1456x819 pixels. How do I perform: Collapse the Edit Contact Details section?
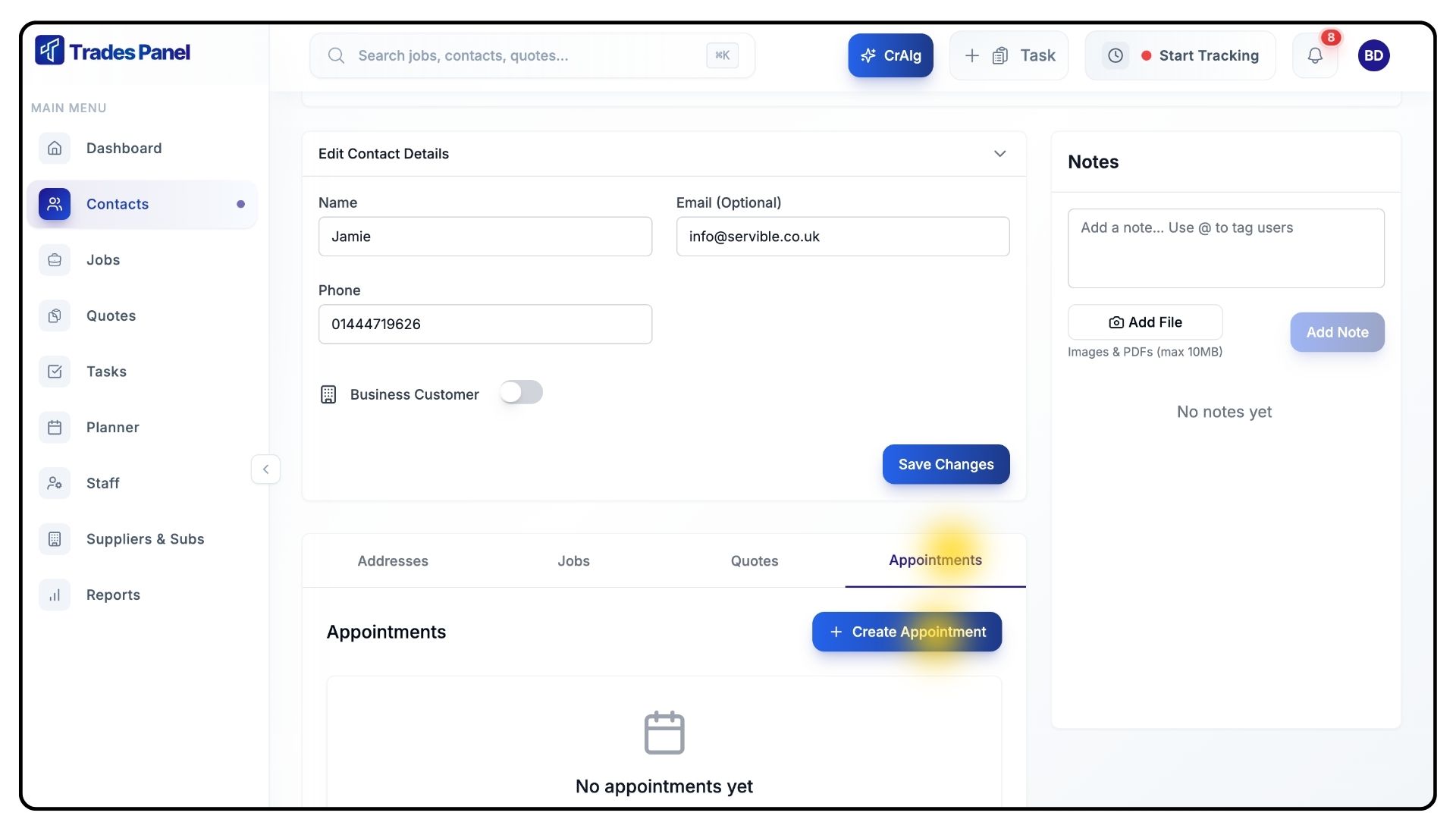tap(999, 154)
